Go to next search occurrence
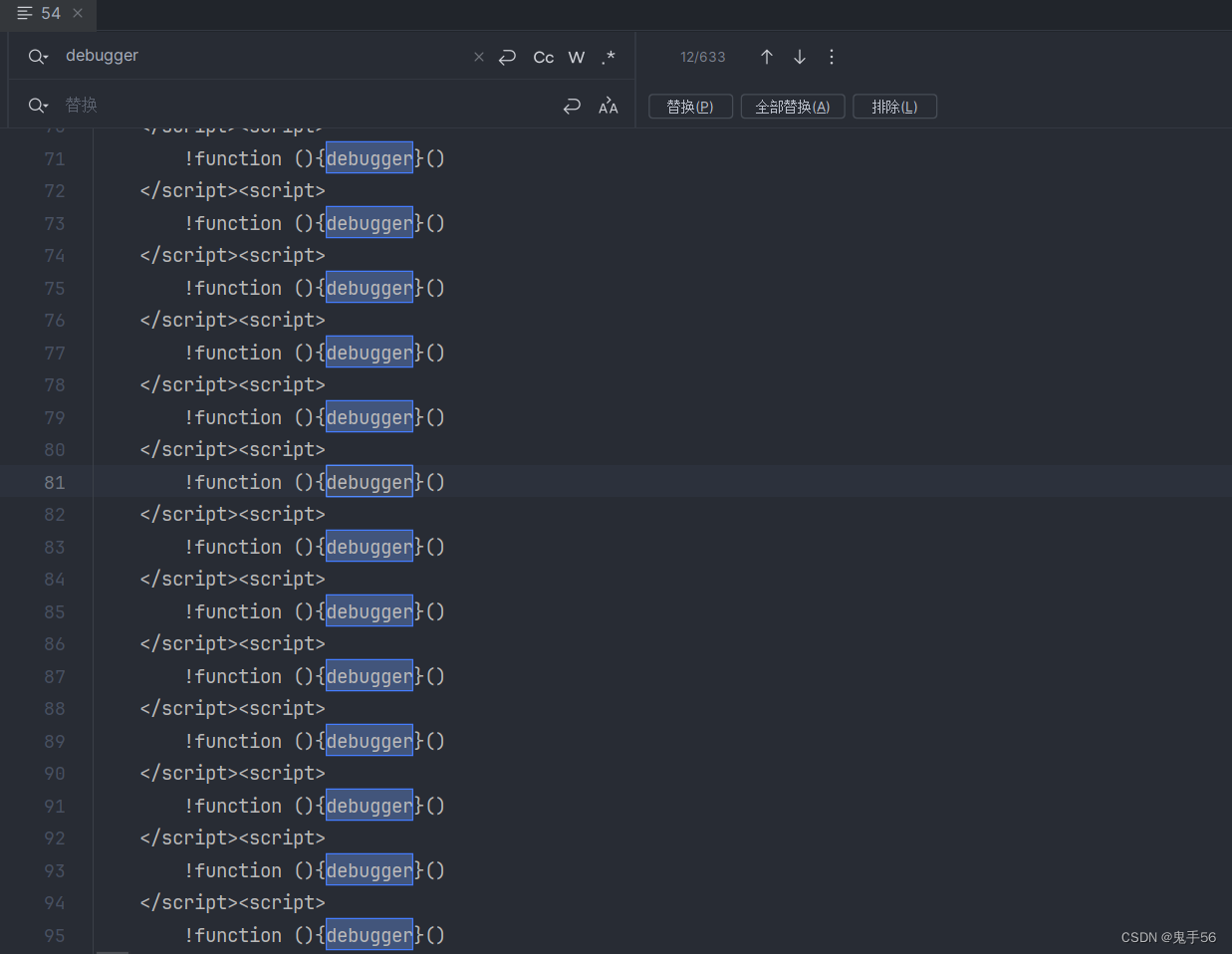 pyautogui.click(x=800, y=57)
